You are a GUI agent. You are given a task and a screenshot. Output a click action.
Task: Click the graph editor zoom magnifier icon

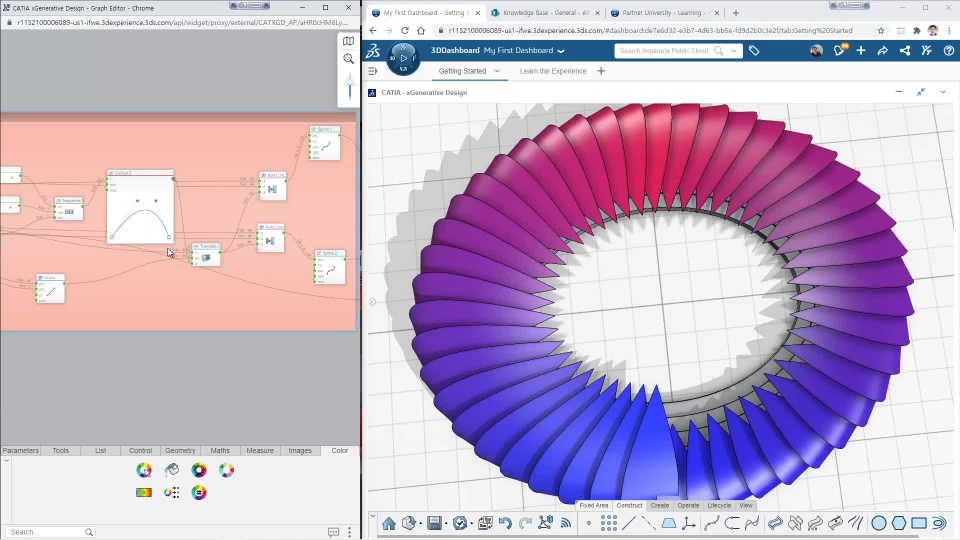(x=348, y=59)
